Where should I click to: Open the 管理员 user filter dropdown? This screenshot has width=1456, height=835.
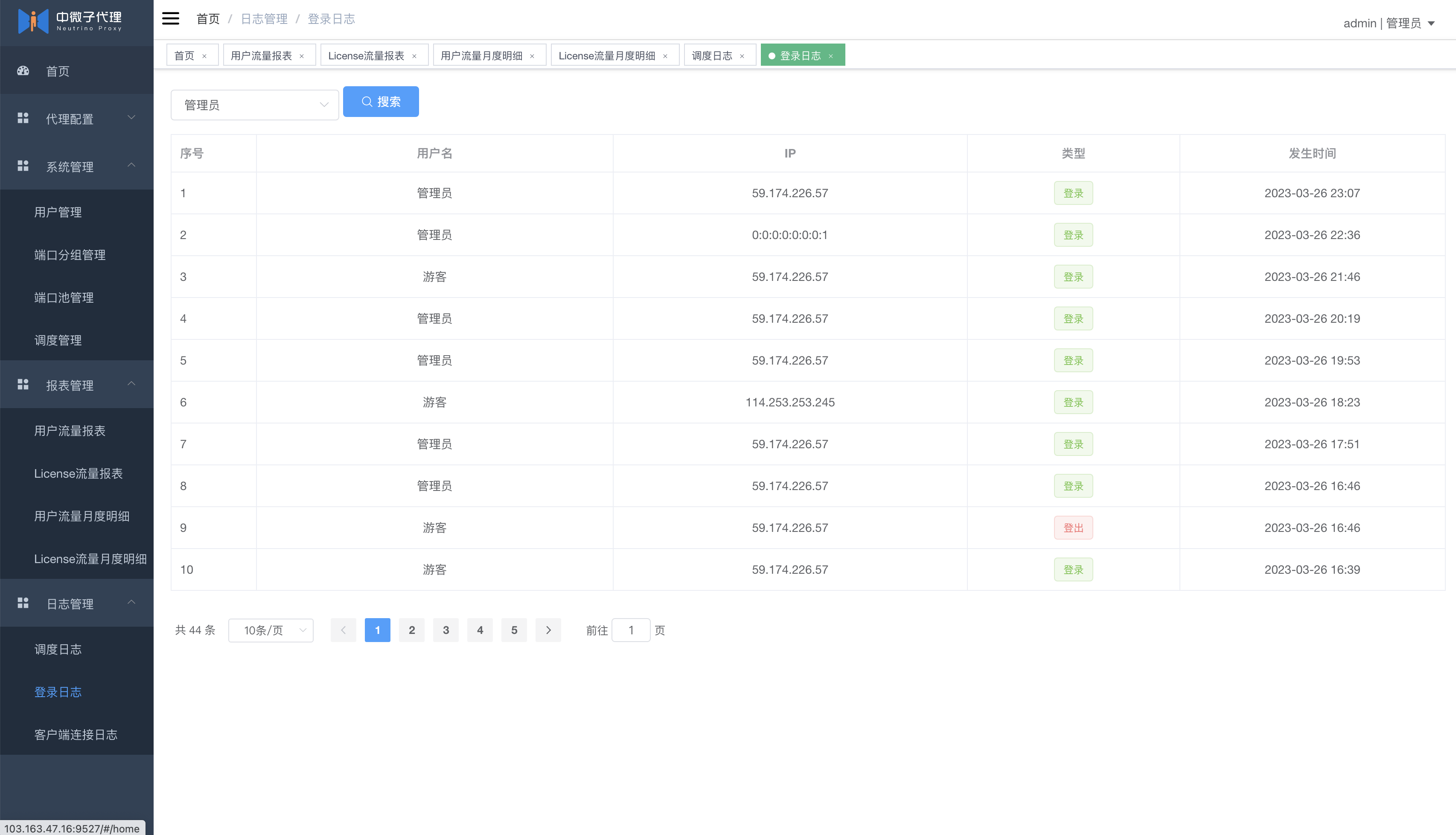click(x=254, y=105)
